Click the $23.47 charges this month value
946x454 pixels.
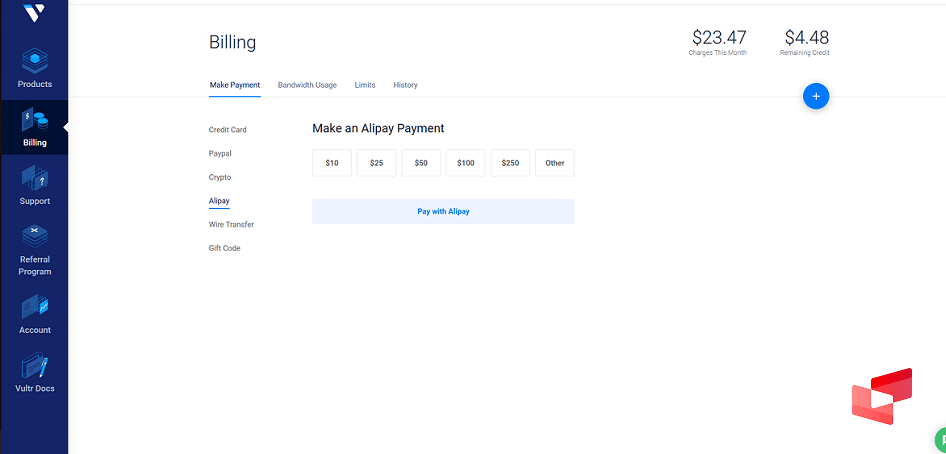click(x=719, y=37)
